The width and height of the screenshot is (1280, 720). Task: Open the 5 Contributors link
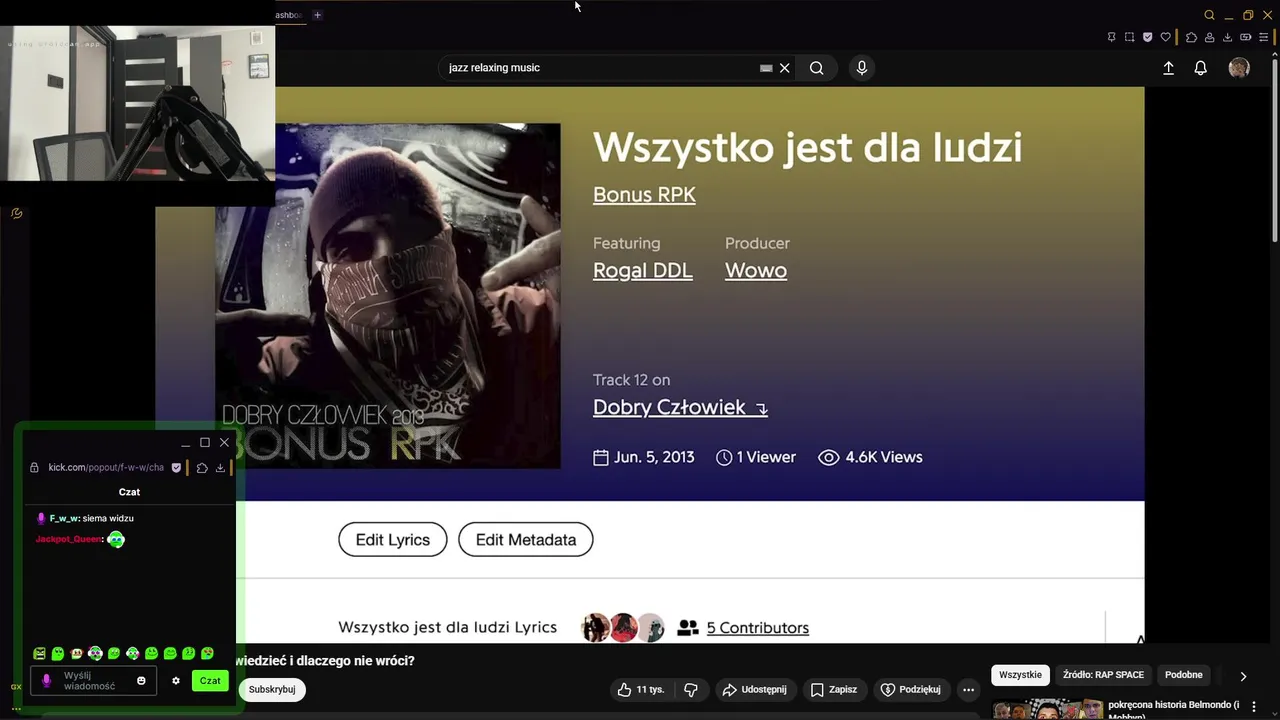pos(758,628)
